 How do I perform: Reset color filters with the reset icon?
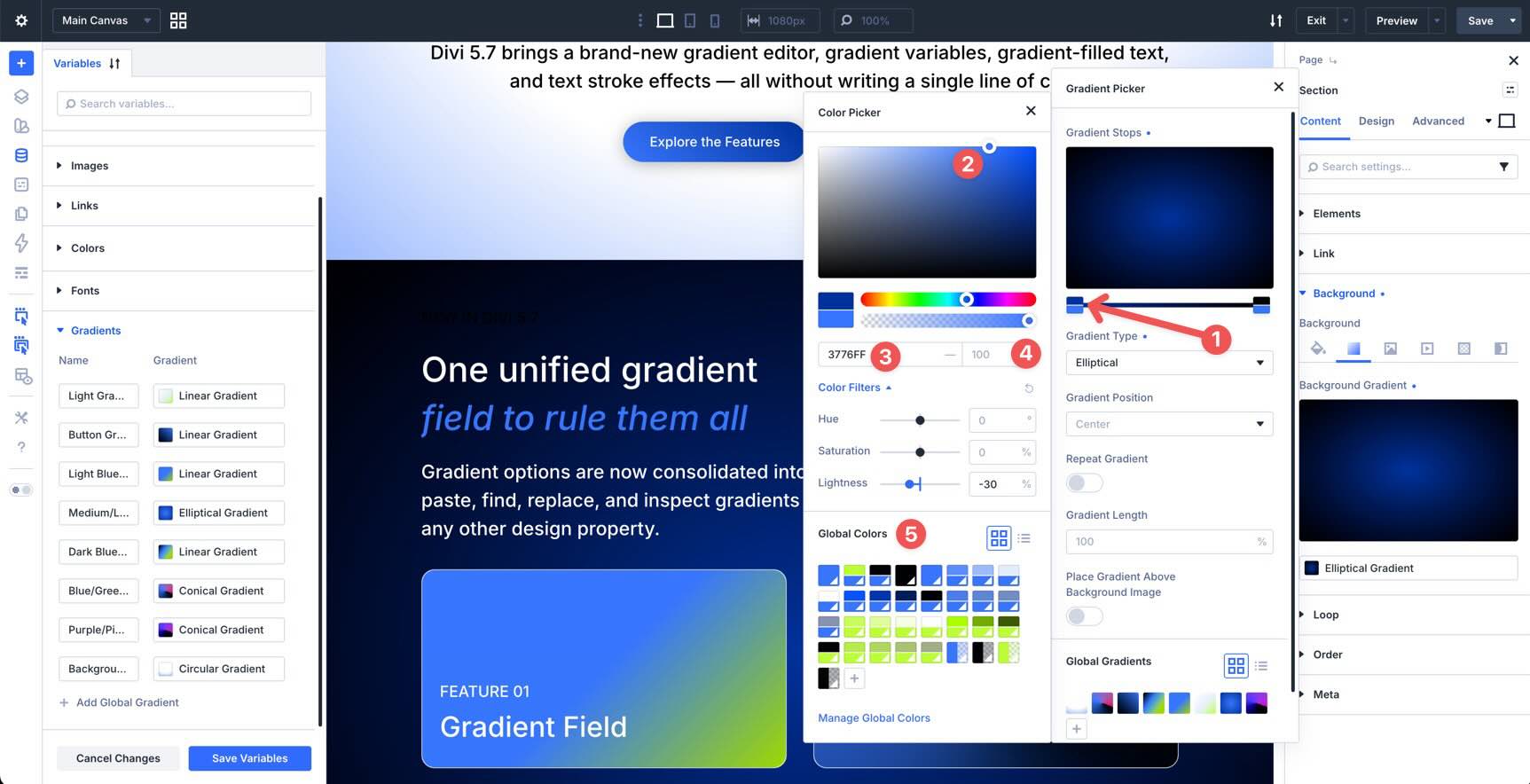tap(1029, 388)
